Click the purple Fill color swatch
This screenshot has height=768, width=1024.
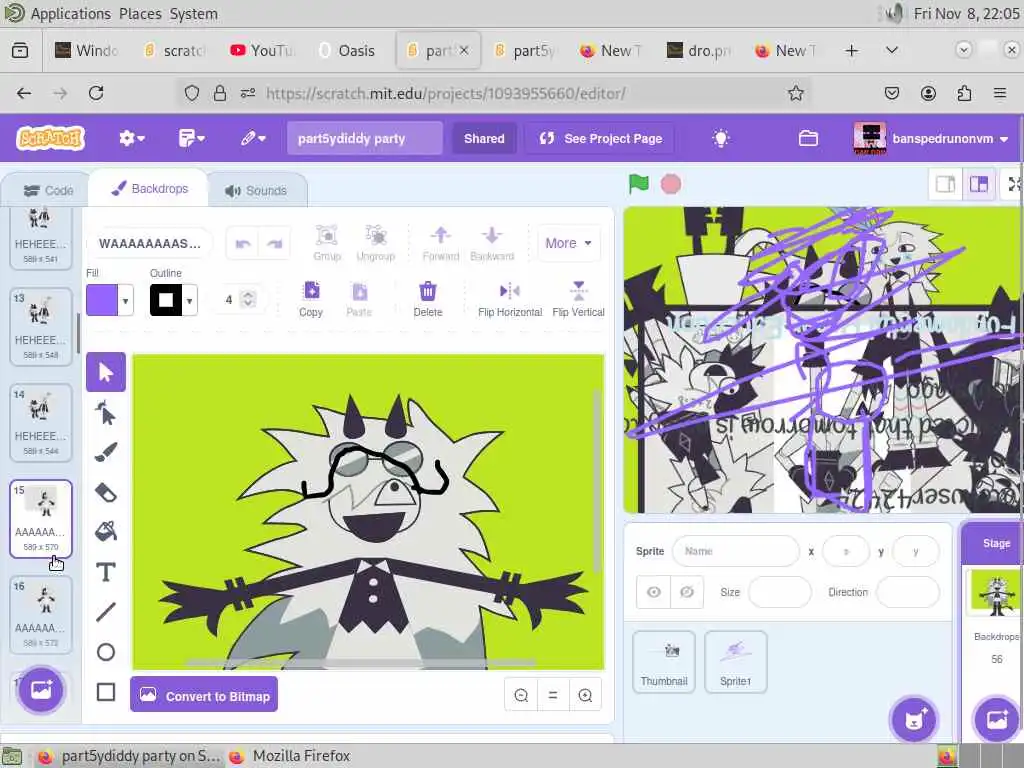click(103, 300)
